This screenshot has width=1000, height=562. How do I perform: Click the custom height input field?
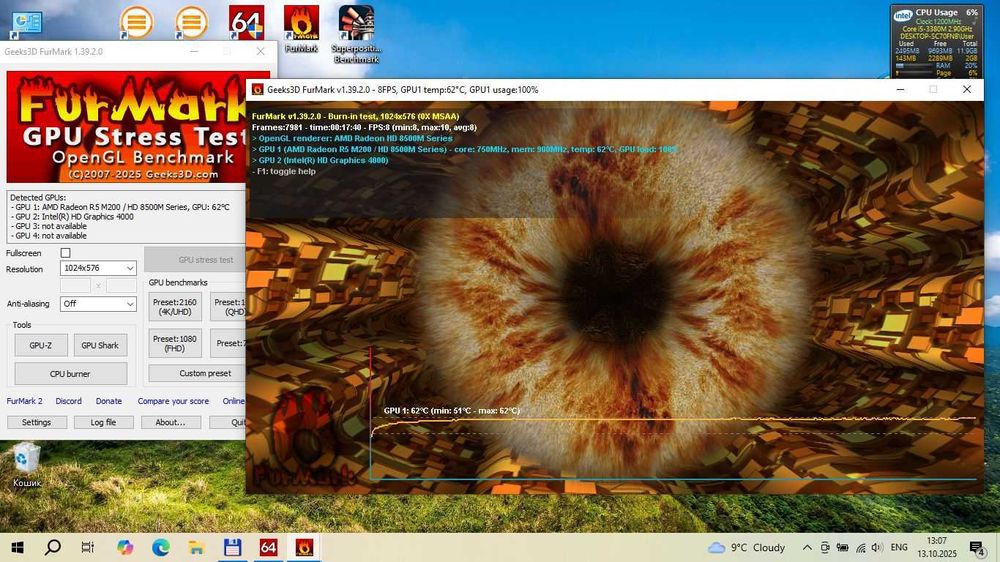tap(121, 286)
